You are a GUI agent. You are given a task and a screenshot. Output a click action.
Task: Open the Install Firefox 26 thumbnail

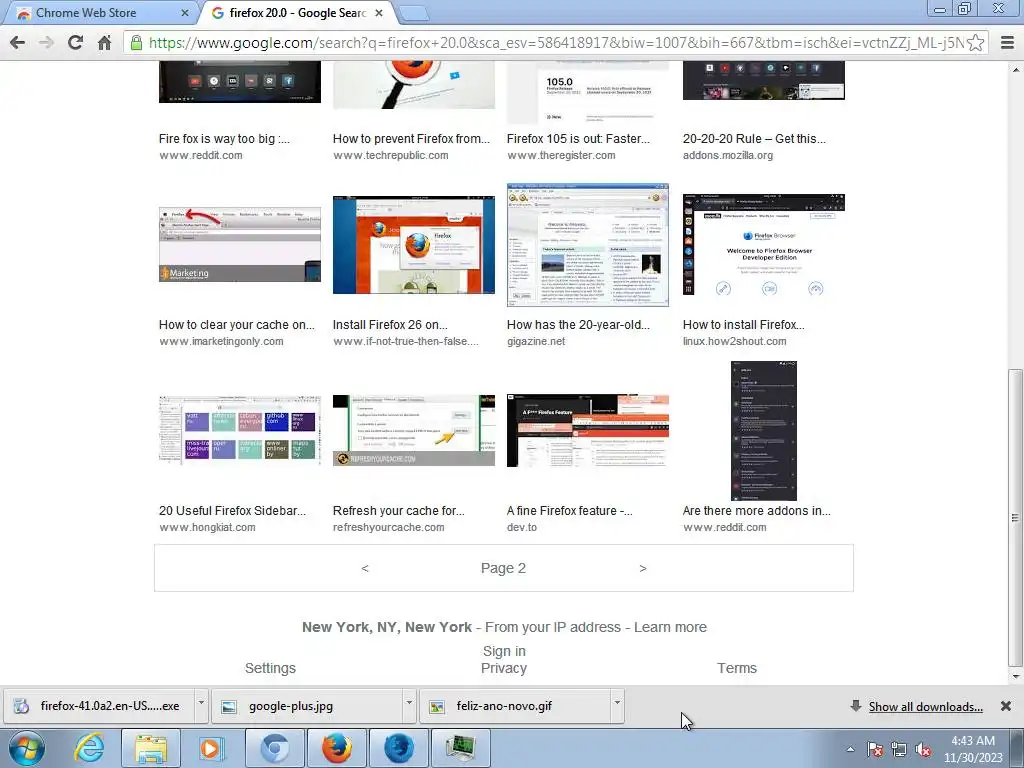(x=413, y=244)
